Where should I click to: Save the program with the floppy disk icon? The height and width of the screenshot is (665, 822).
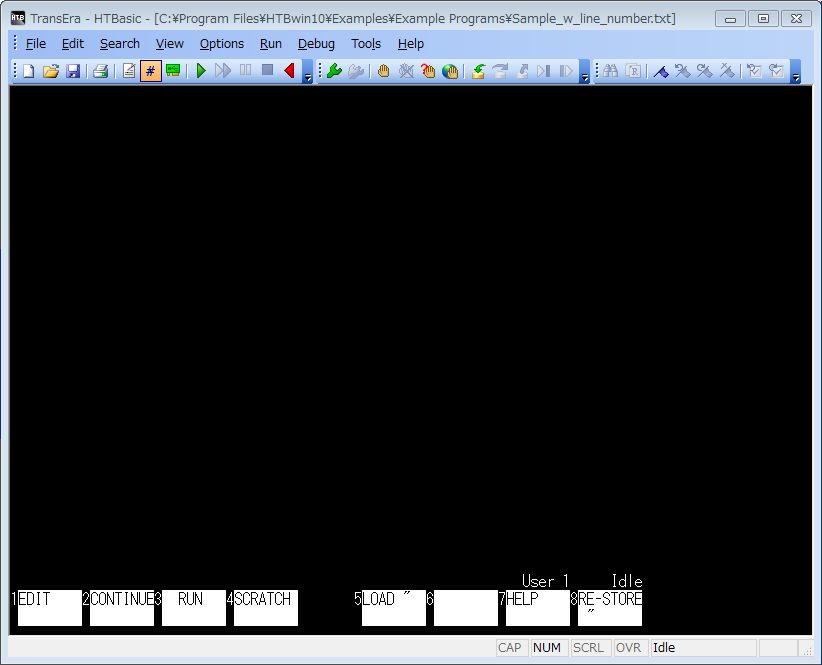pos(73,71)
